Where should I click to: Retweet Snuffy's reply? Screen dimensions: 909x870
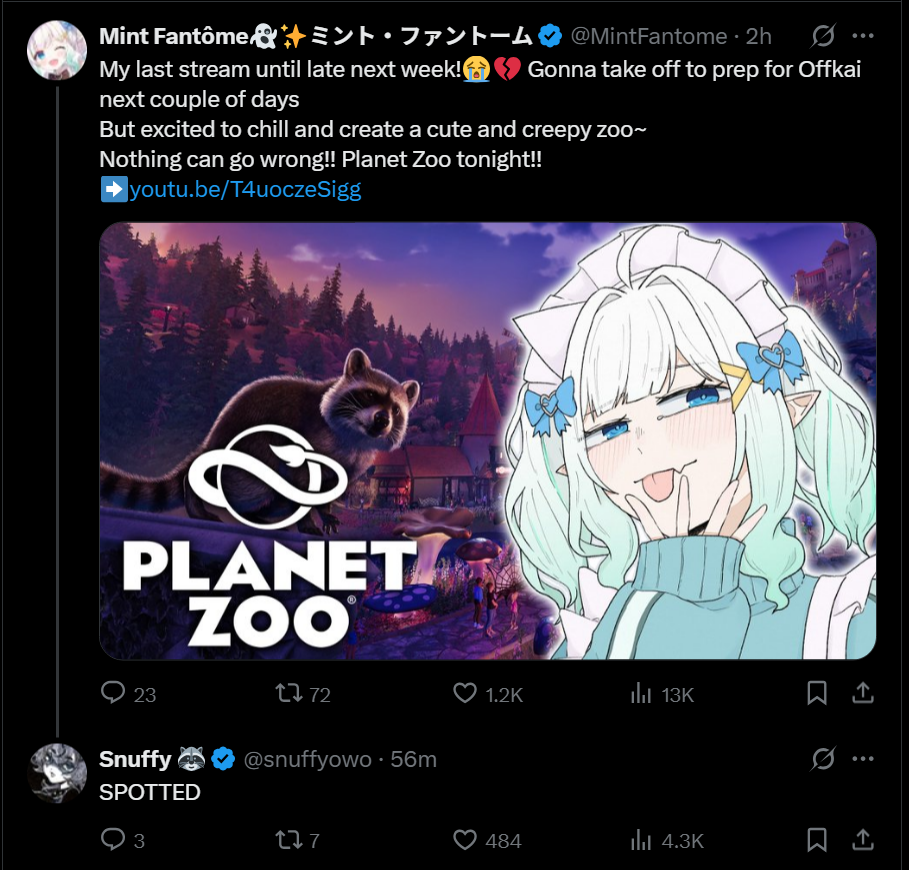289,840
